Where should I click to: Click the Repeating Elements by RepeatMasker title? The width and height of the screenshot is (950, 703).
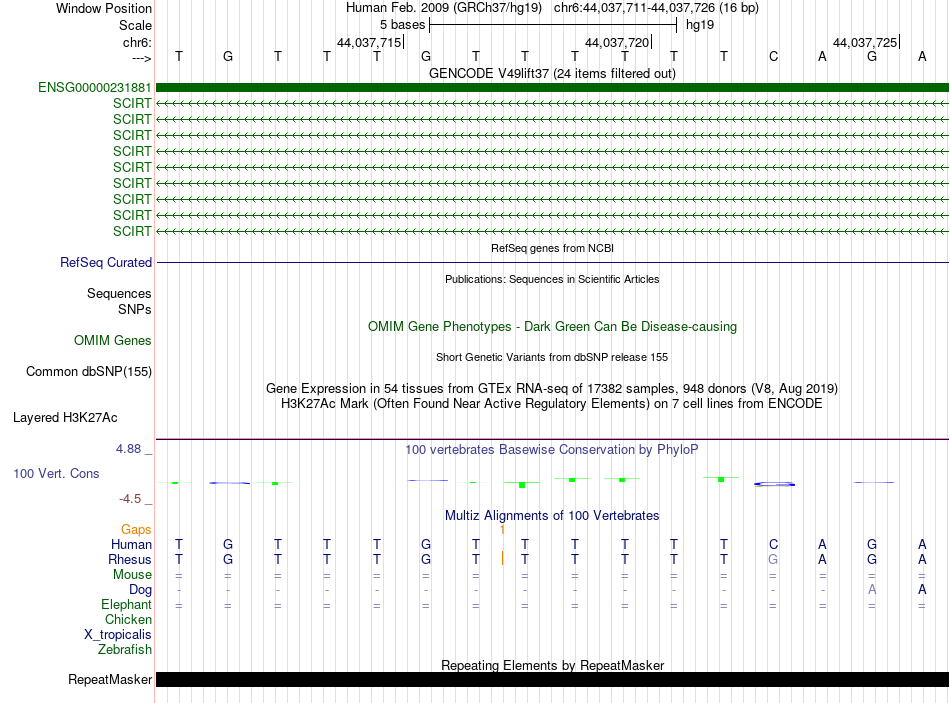(x=552, y=665)
